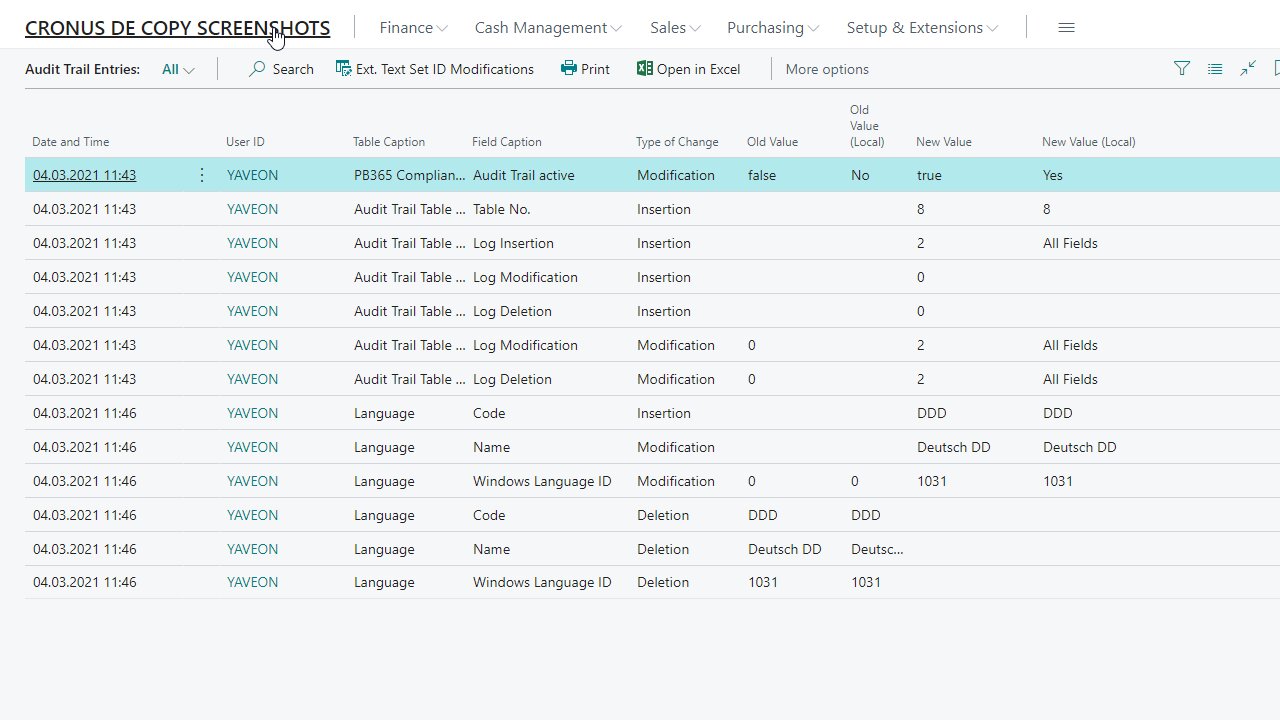Click the Print printer icon

(569, 69)
